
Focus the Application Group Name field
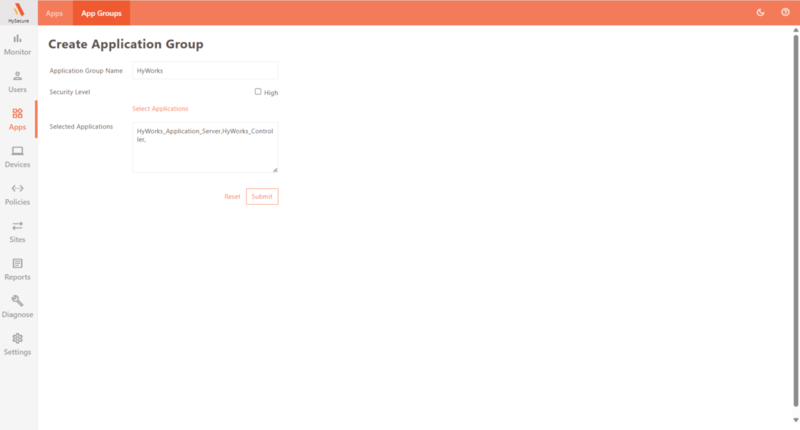pos(205,70)
